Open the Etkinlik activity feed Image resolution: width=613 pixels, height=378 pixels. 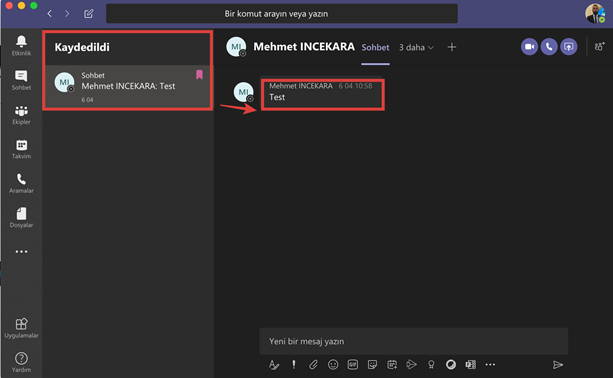pyautogui.click(x=21, y=45)
